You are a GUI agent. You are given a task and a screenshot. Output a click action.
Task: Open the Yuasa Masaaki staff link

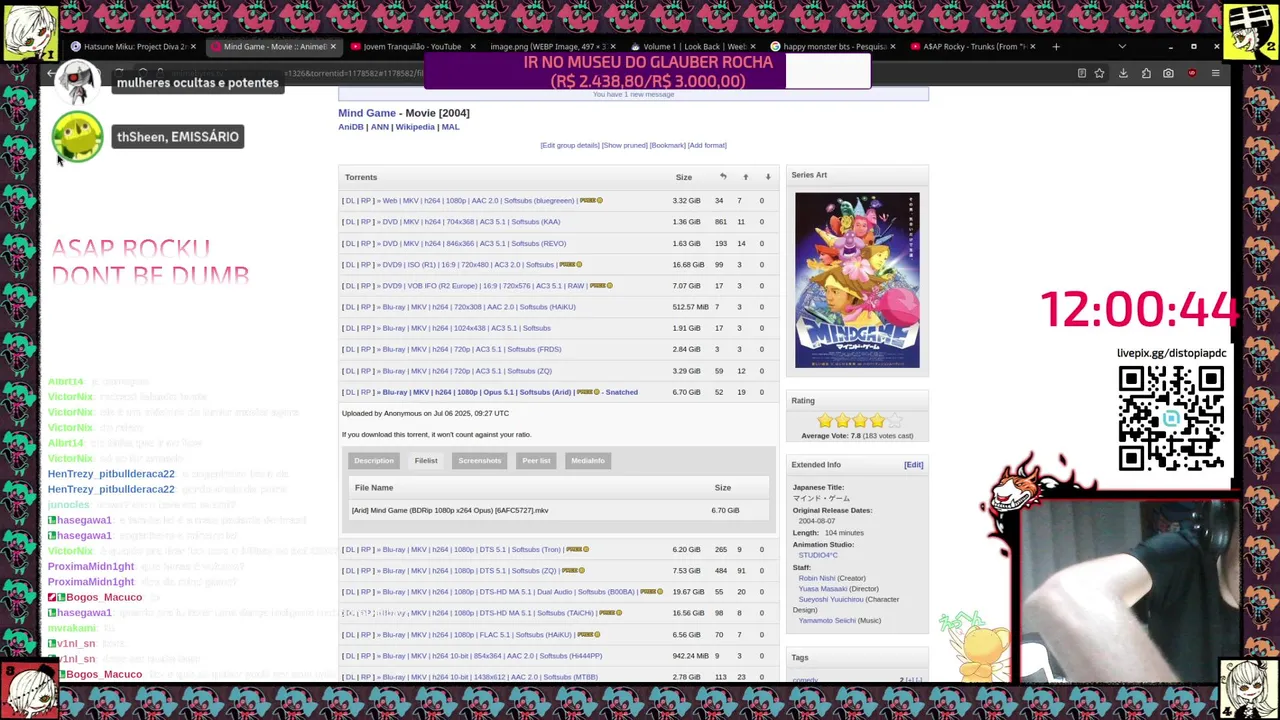tap(823, 589)
